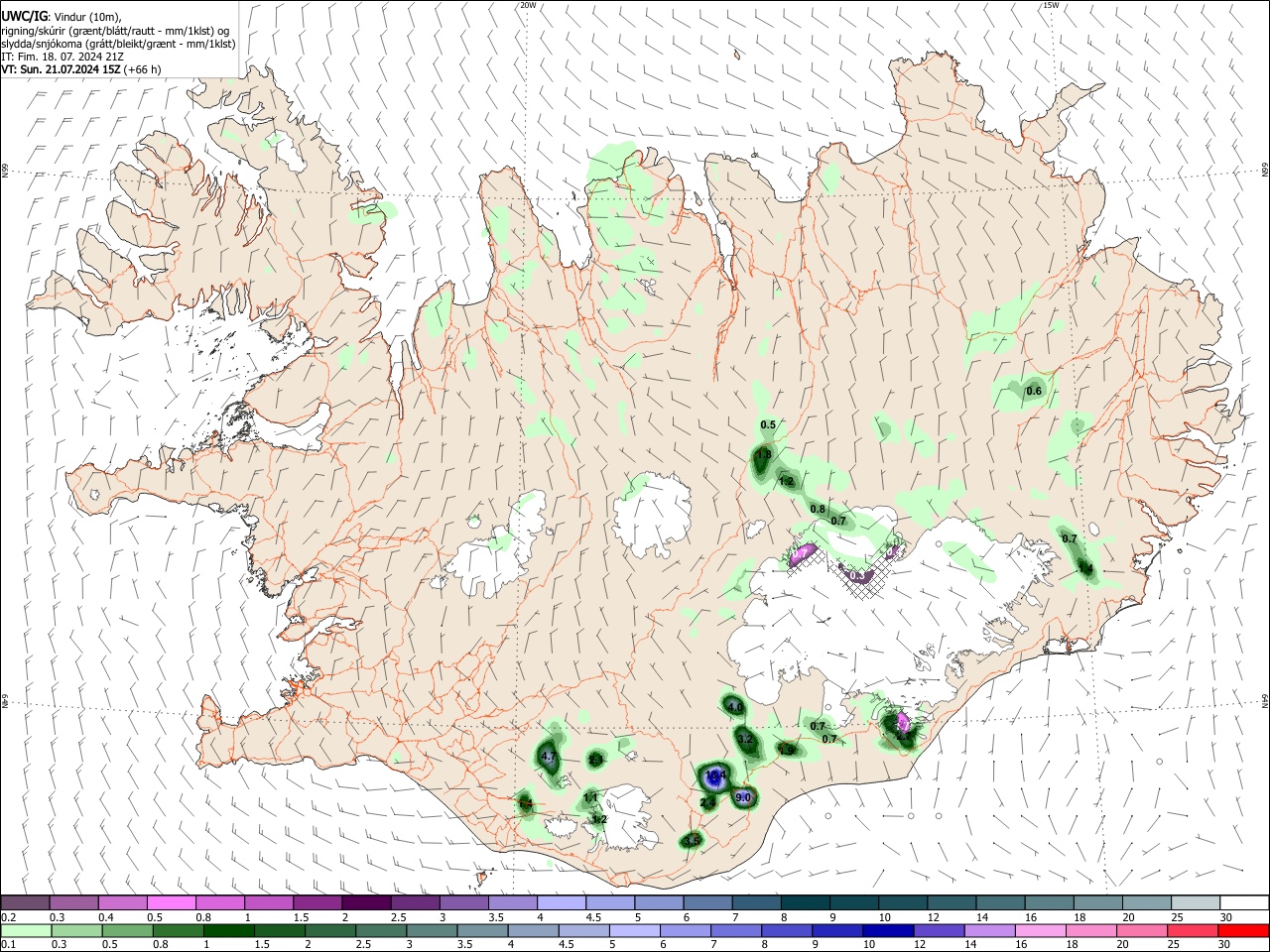
Task: Click the 2.4 precipitation value label
Action: coord(708,802)
